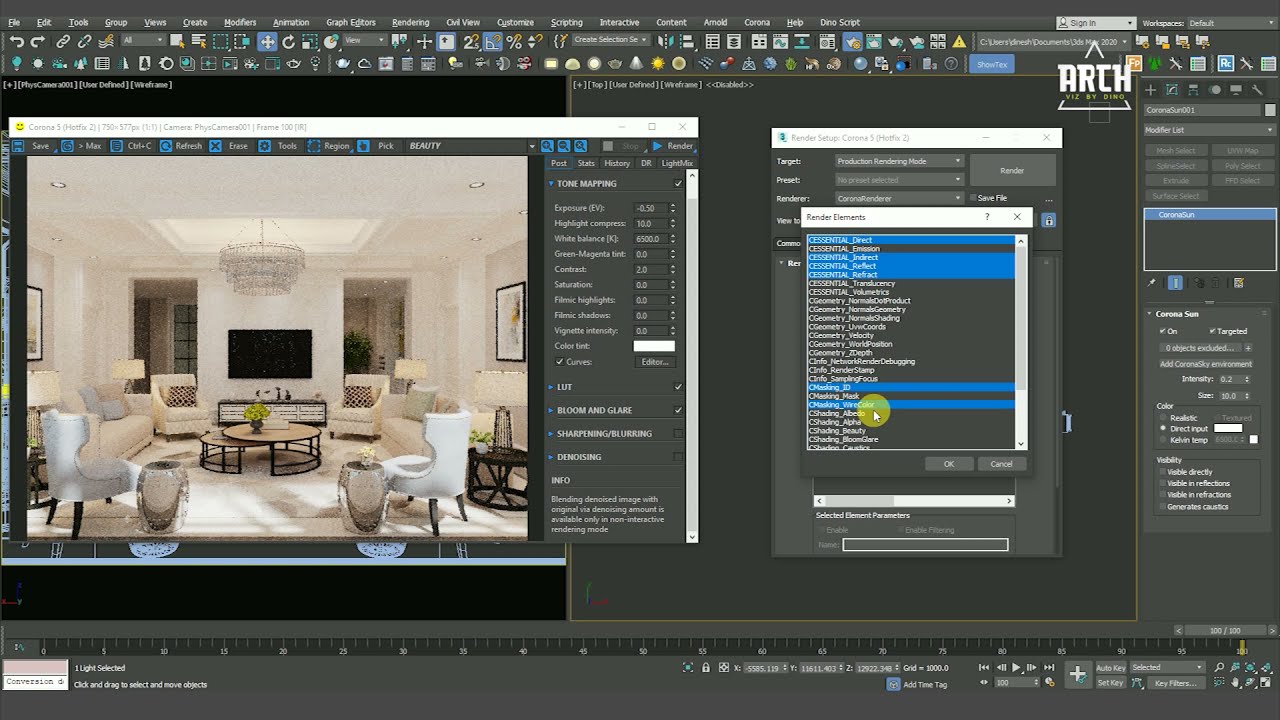Open the Graph Editors menu
The image size is (1280, 720).
[x=351, y=22]
